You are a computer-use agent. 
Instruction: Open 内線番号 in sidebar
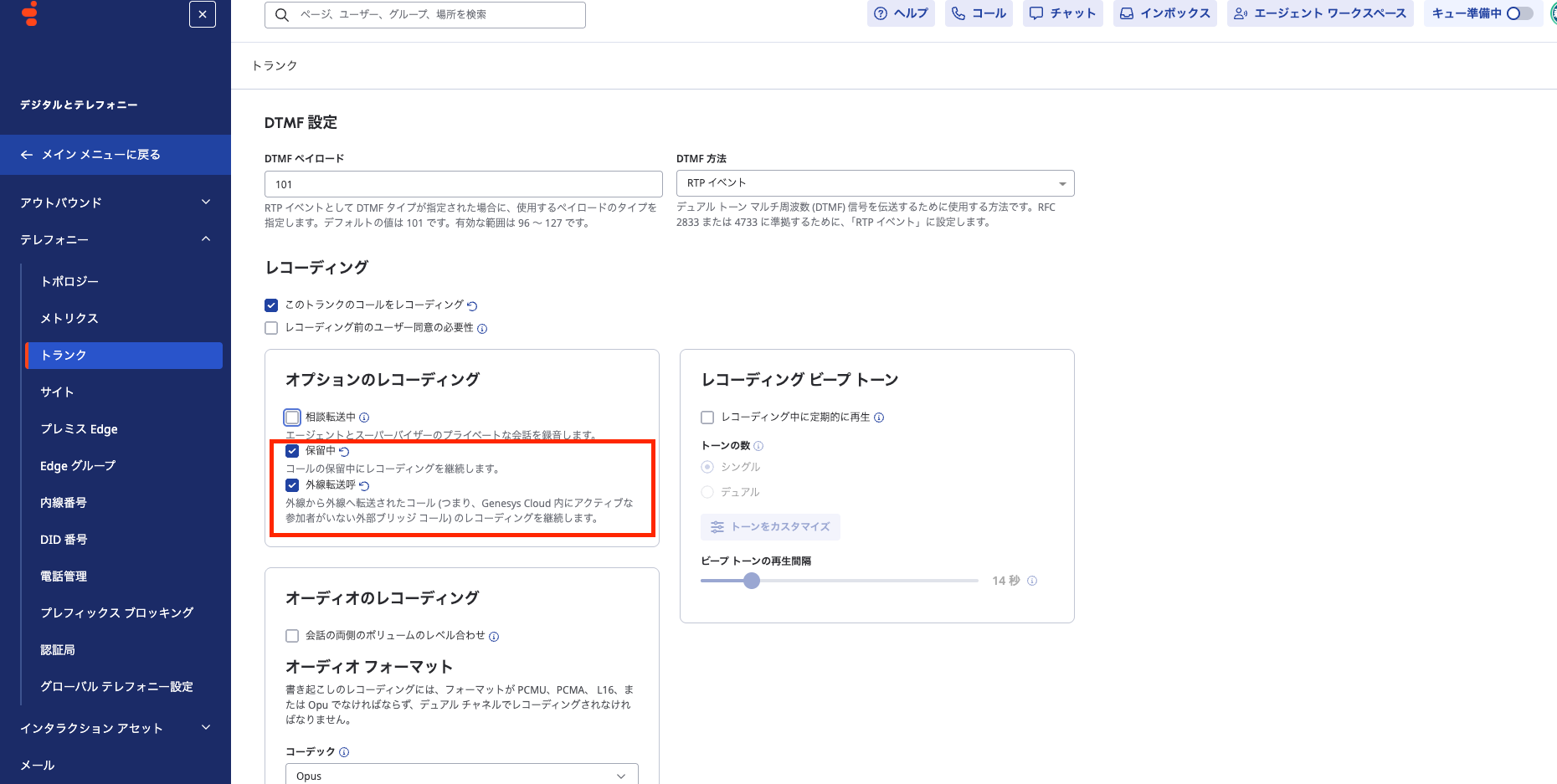coord(64,502)
